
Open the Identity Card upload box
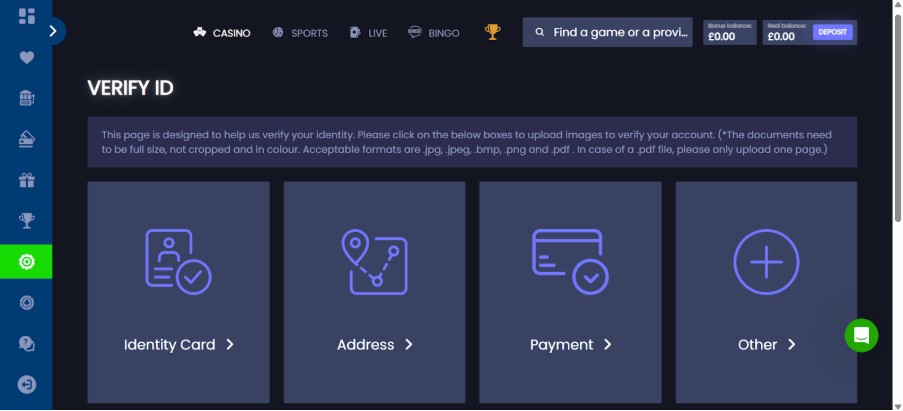click(x=178, y=293)
